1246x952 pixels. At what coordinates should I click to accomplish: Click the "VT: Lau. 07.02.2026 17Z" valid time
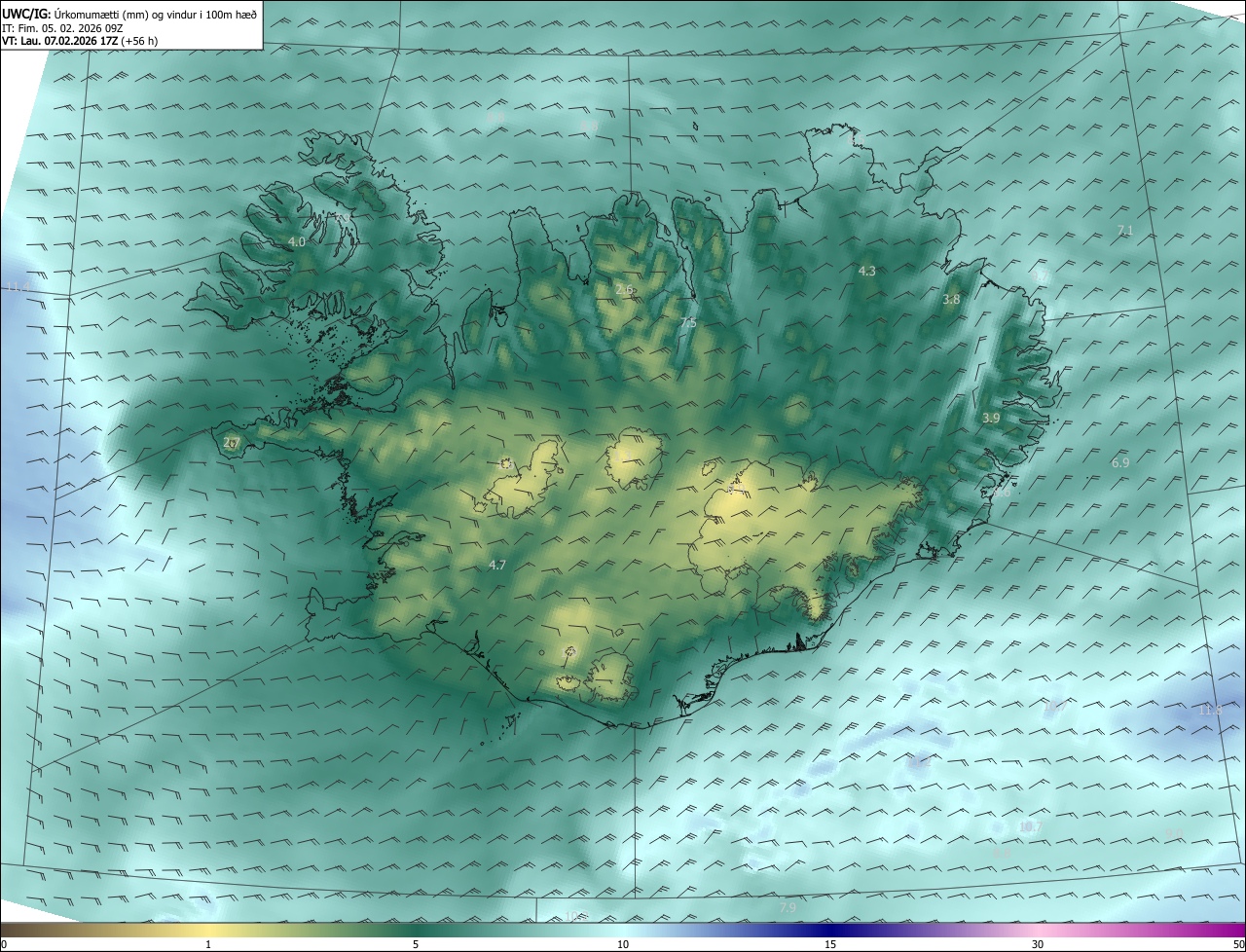pyautogui.click(x=60, y=40)
